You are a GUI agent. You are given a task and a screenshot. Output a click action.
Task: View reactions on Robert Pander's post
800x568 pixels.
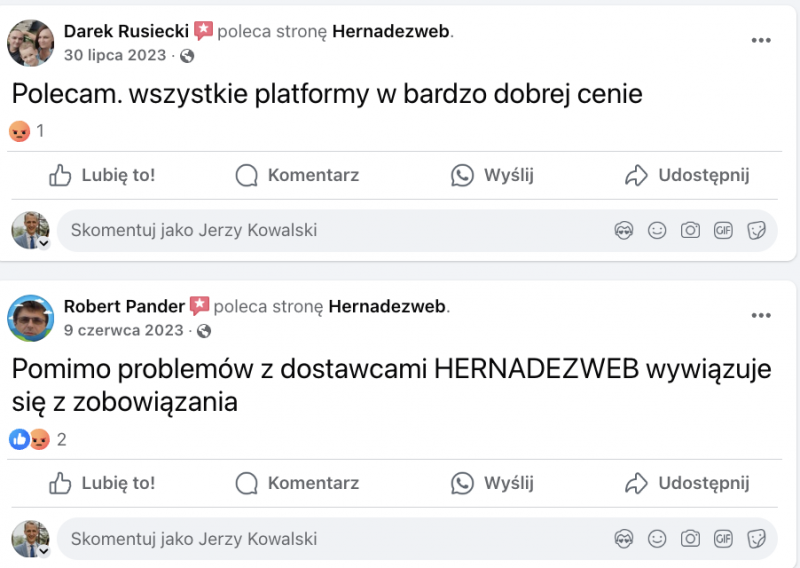(x=38, y=439)
